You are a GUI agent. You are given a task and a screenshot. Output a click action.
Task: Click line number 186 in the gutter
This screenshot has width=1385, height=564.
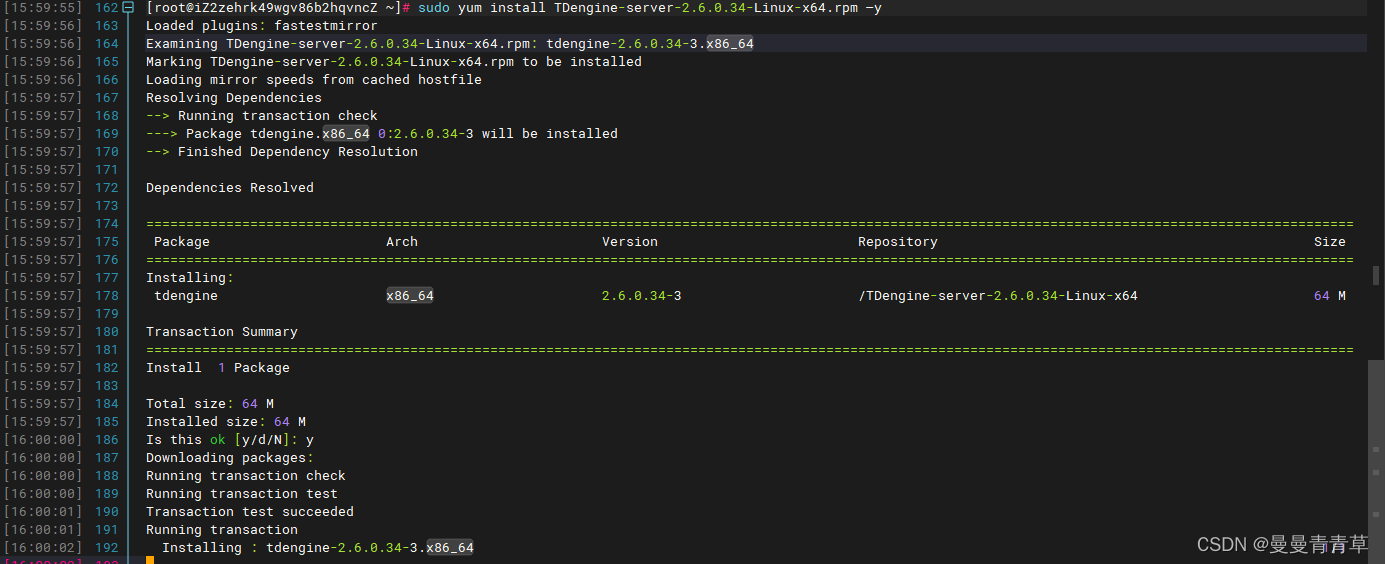107,440
